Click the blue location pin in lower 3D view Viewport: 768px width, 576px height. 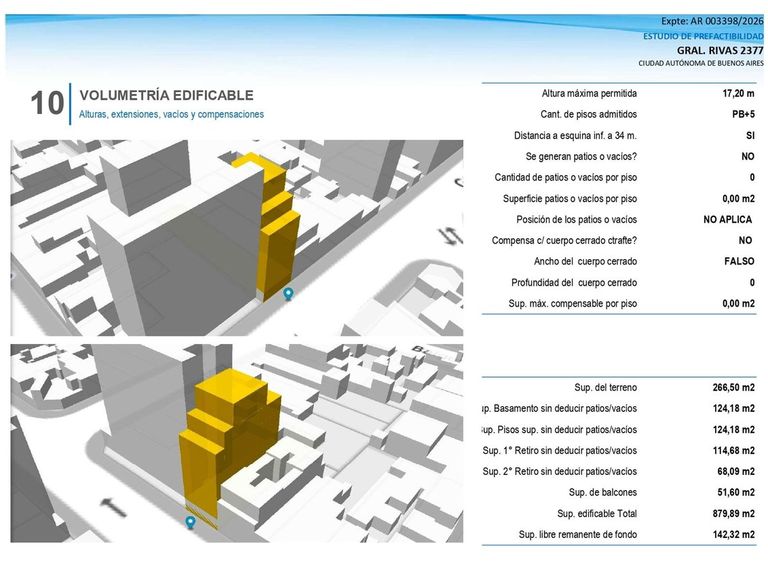[x=191, y=523]
